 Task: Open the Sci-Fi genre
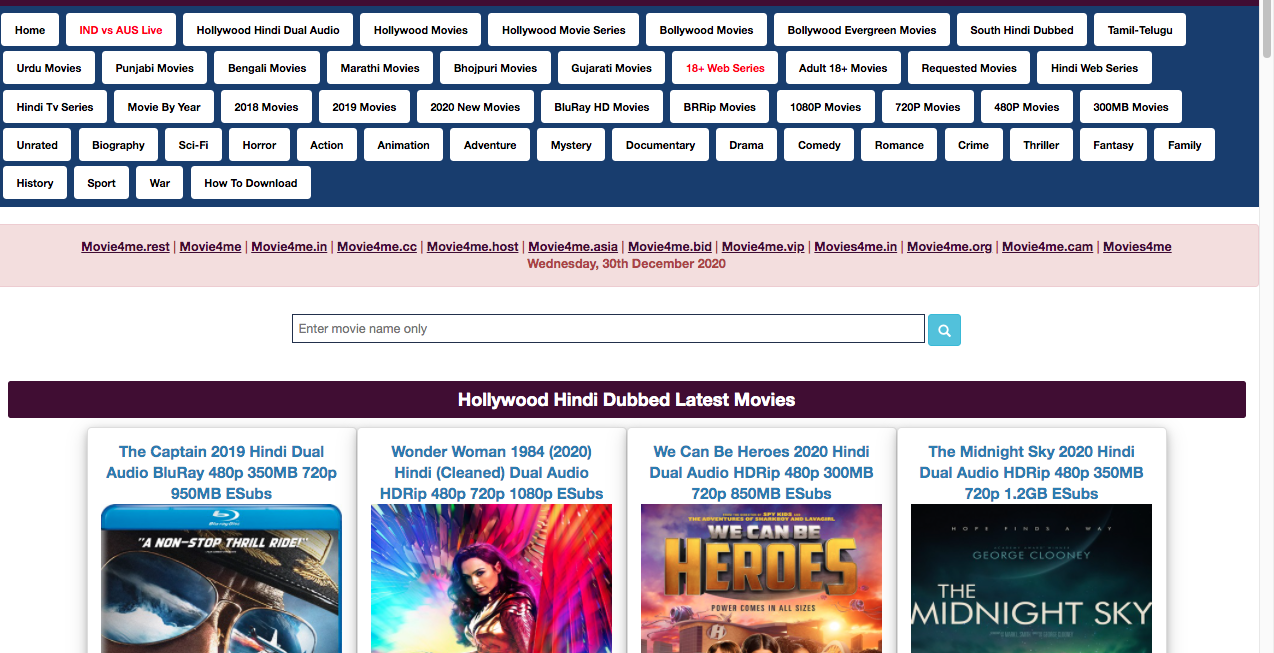(194, 145)
